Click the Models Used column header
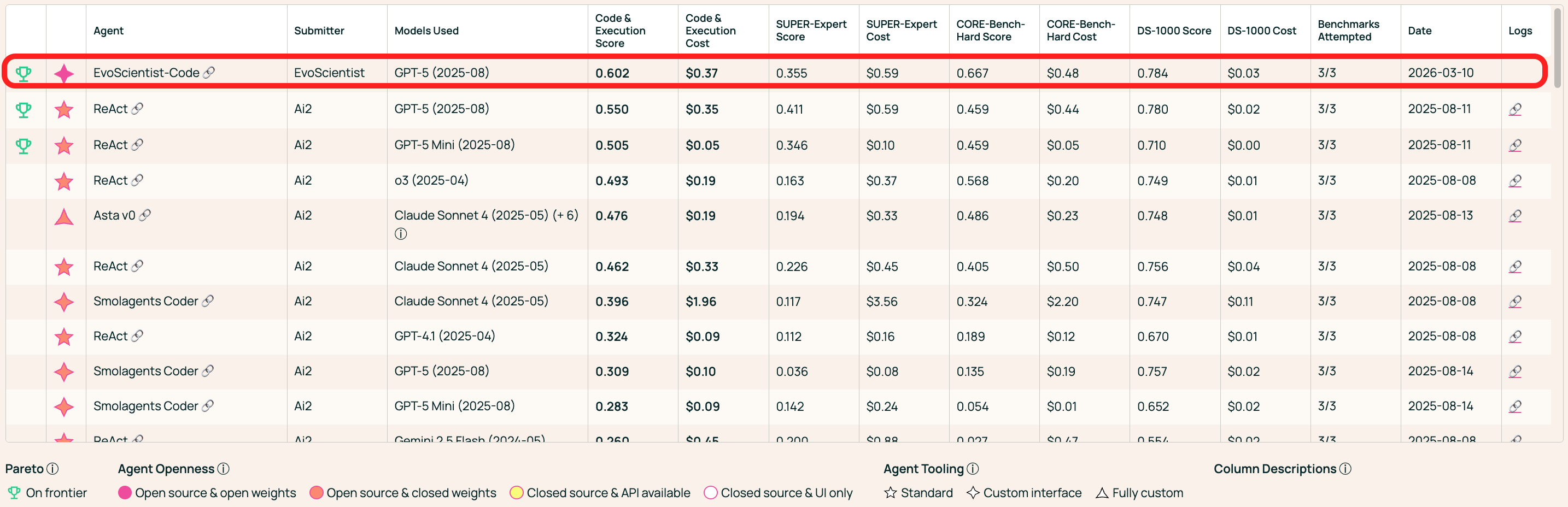 [x=426, y=31]
